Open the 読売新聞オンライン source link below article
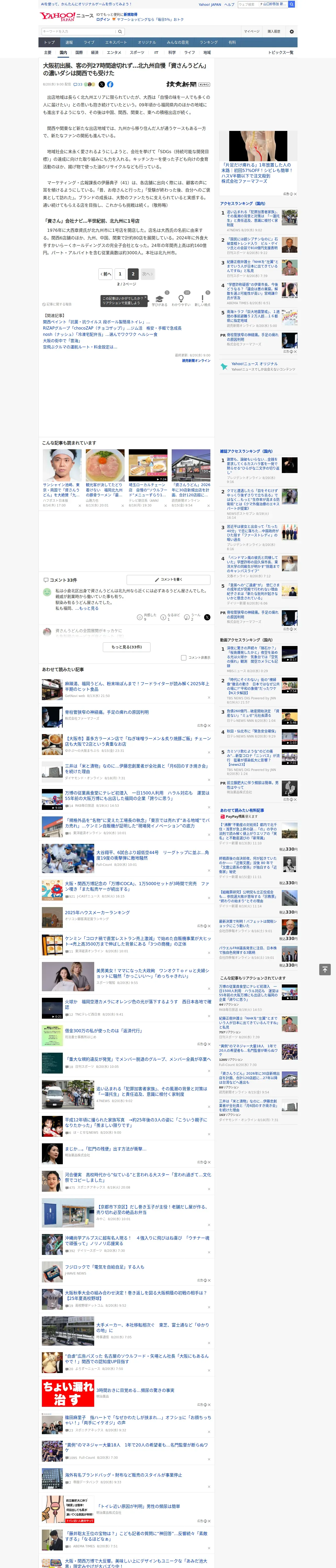 coord(196,360)
